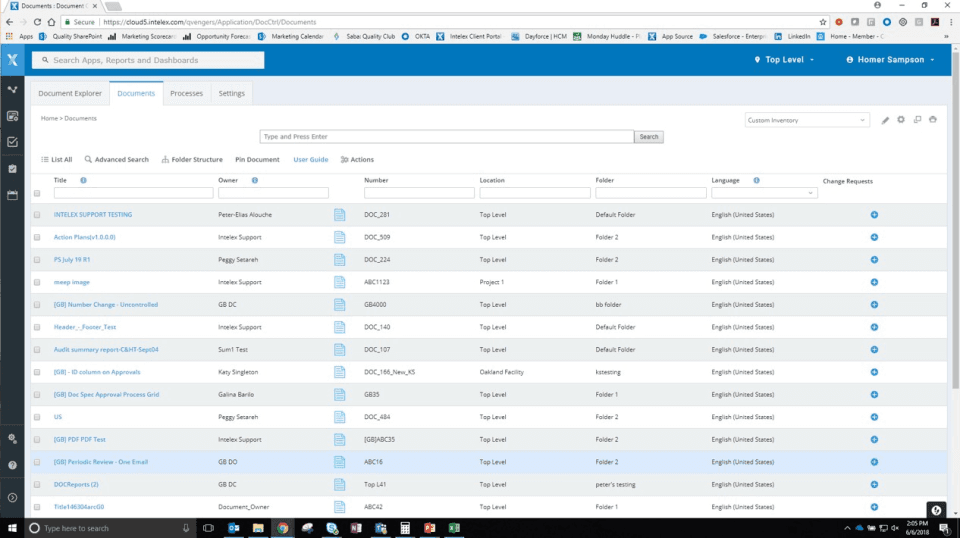Viewport: 960px width, 538px height.
Task: Click the Pin Document option
Action: [257, 160]
